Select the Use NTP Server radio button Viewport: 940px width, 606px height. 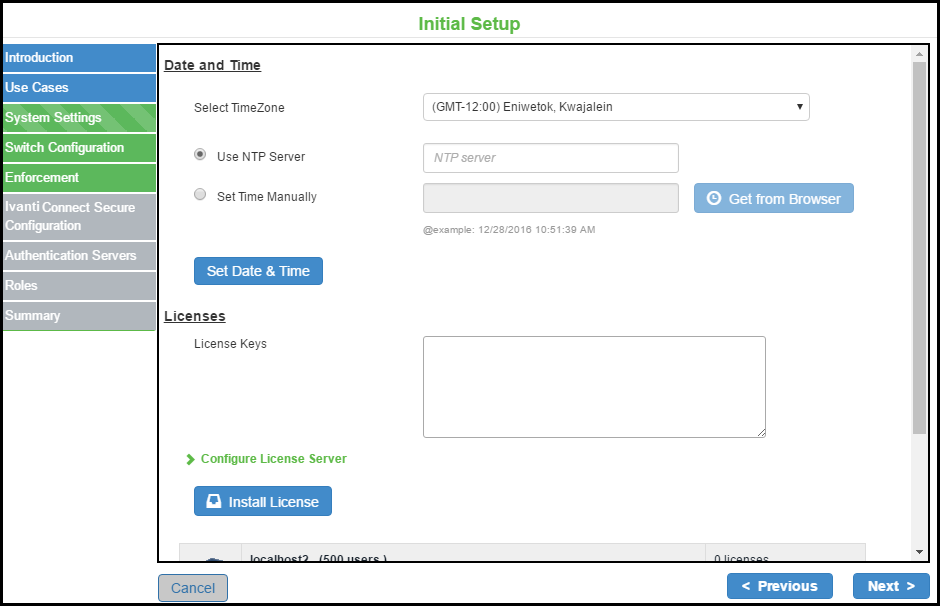tap(200, 156)
